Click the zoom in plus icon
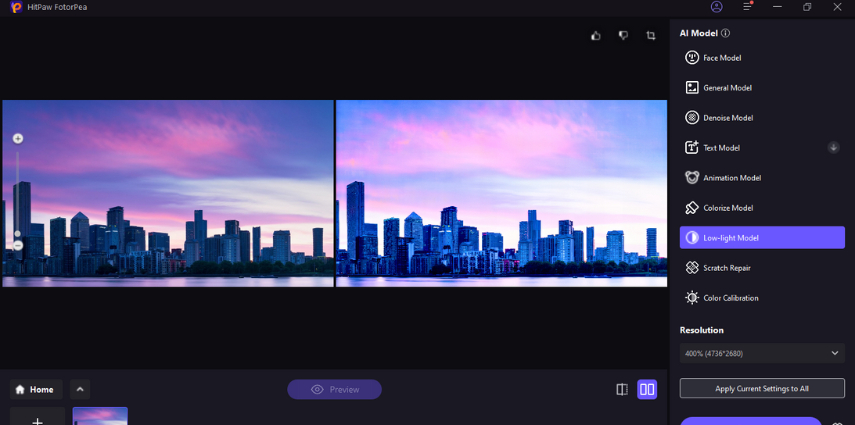This screenshot has height=425, width=855. [x=17, y=139]
